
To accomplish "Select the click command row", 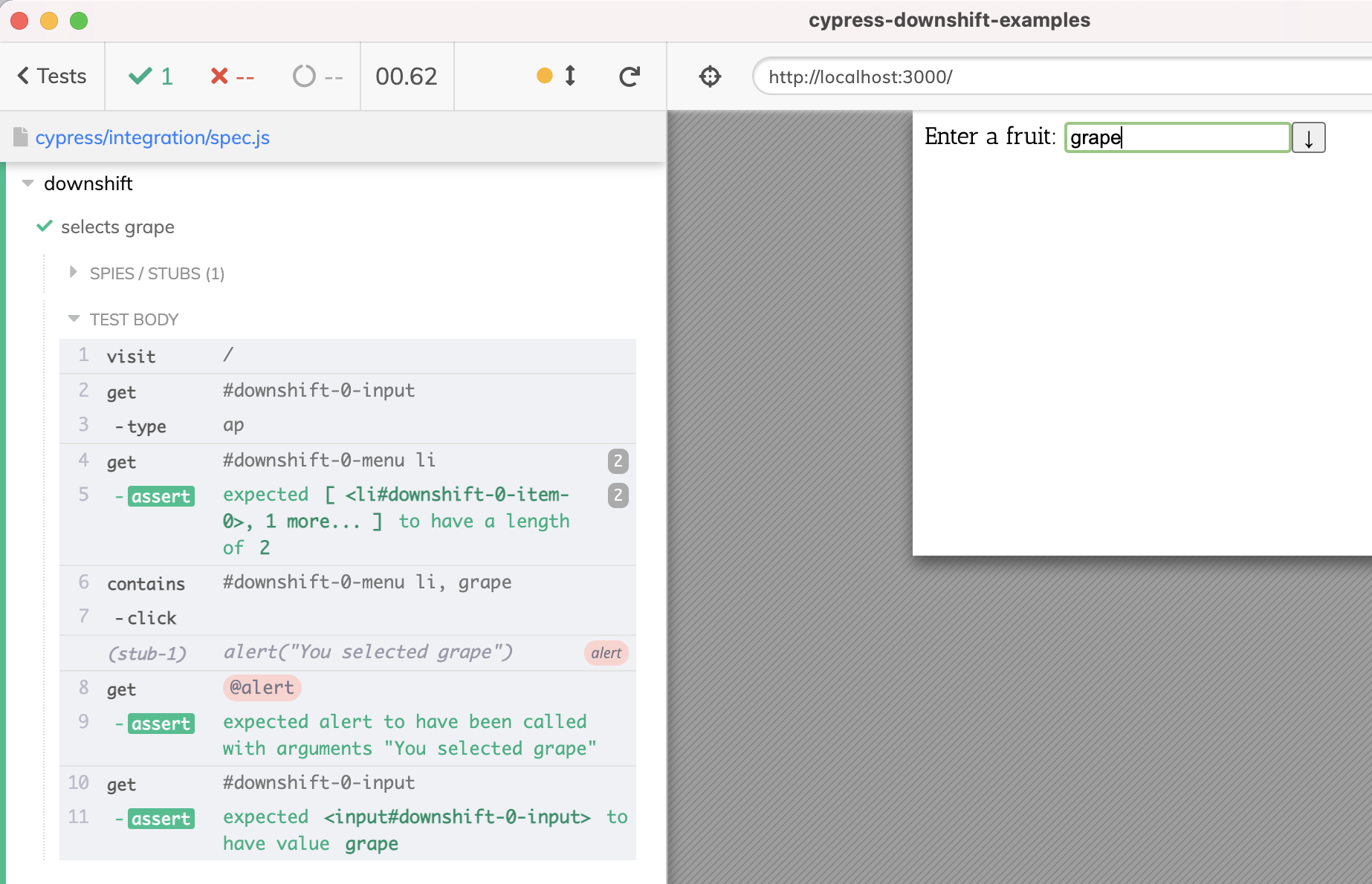I will pyautogui.click(x=348, y=617).
